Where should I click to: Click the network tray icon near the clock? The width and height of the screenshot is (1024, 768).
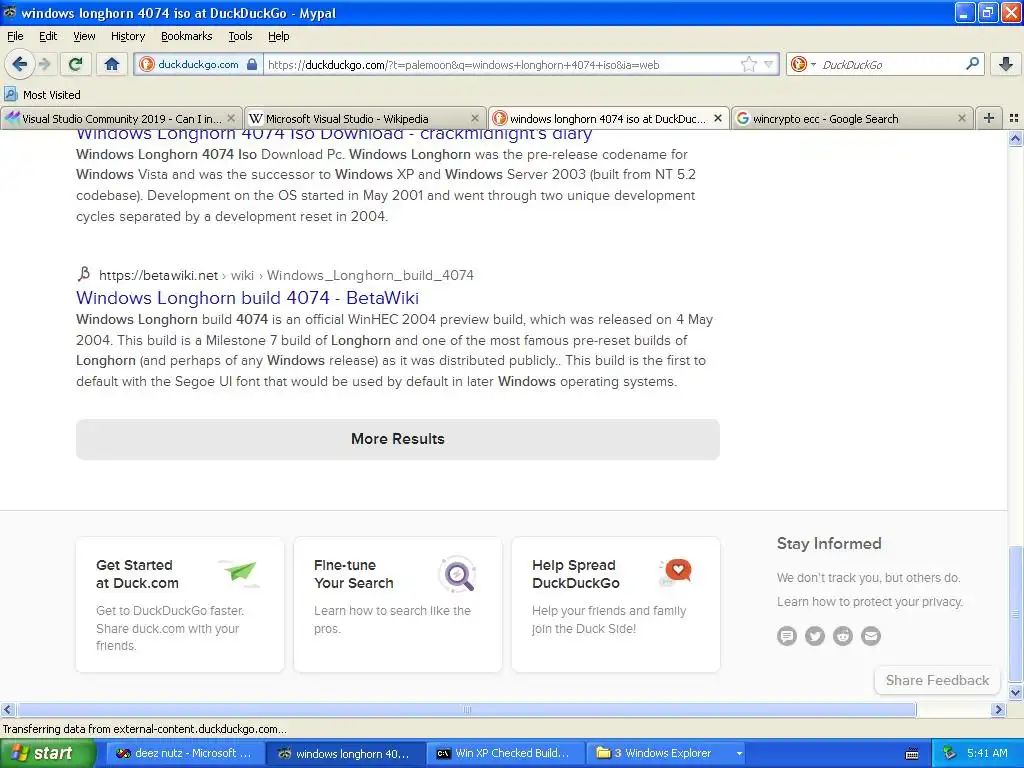click(x=950, y=753)
